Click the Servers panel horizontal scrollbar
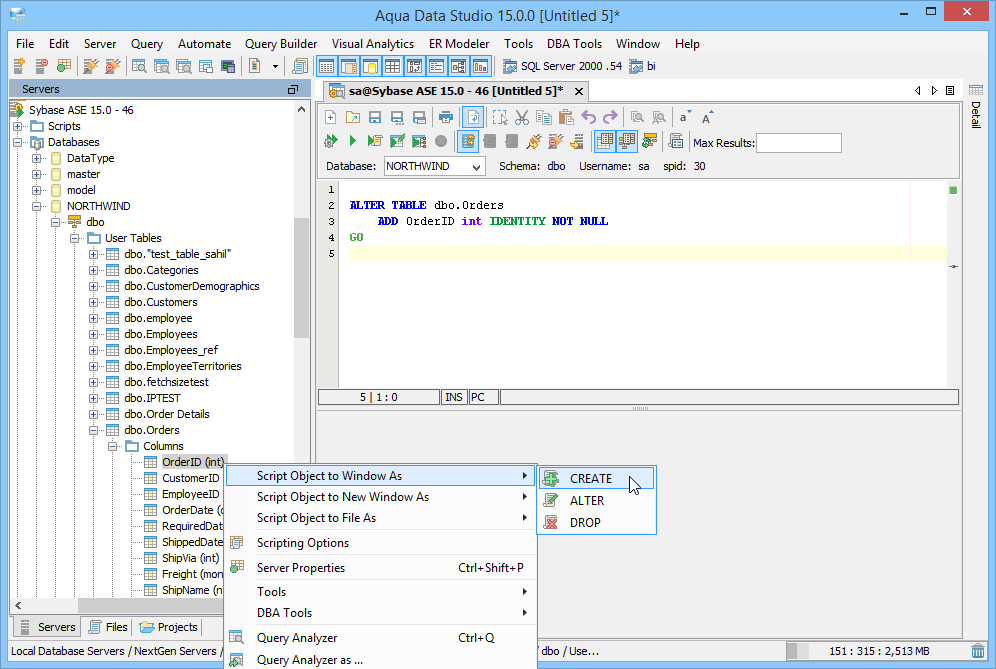This screenshot has height=669, width=996. [149, 605]
